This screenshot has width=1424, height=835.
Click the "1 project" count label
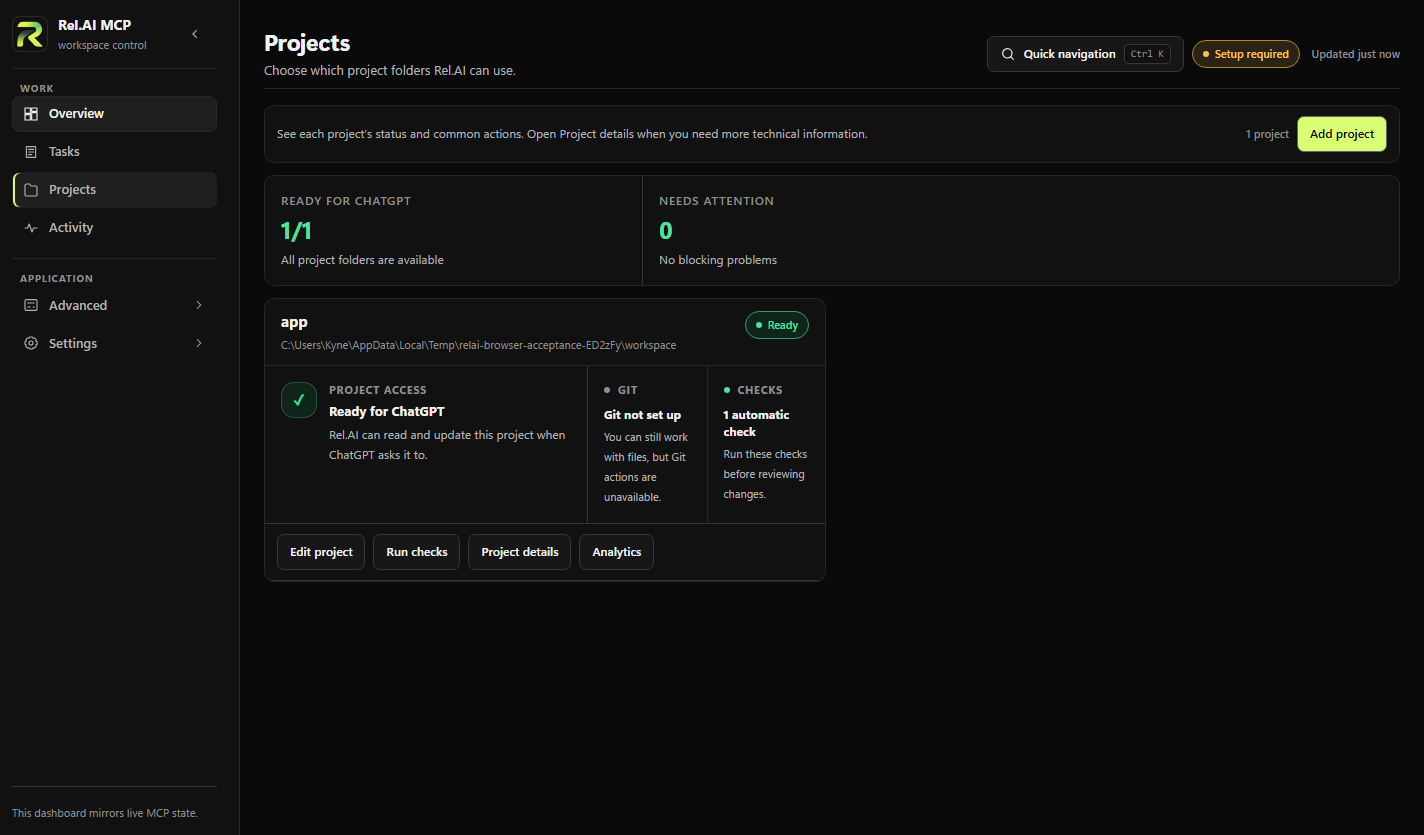1267,134
